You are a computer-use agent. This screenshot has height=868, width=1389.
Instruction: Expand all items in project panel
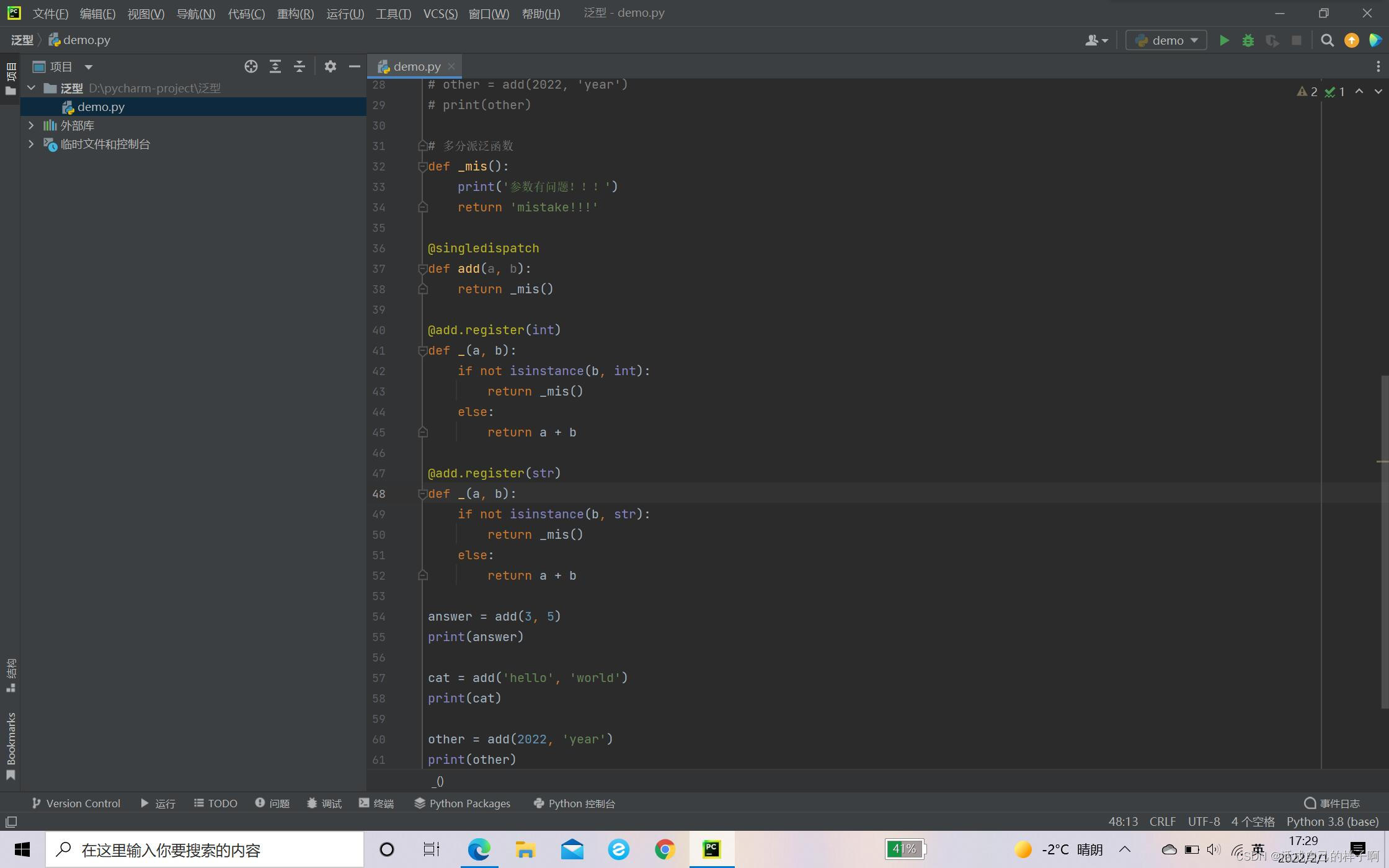point(275,66)
